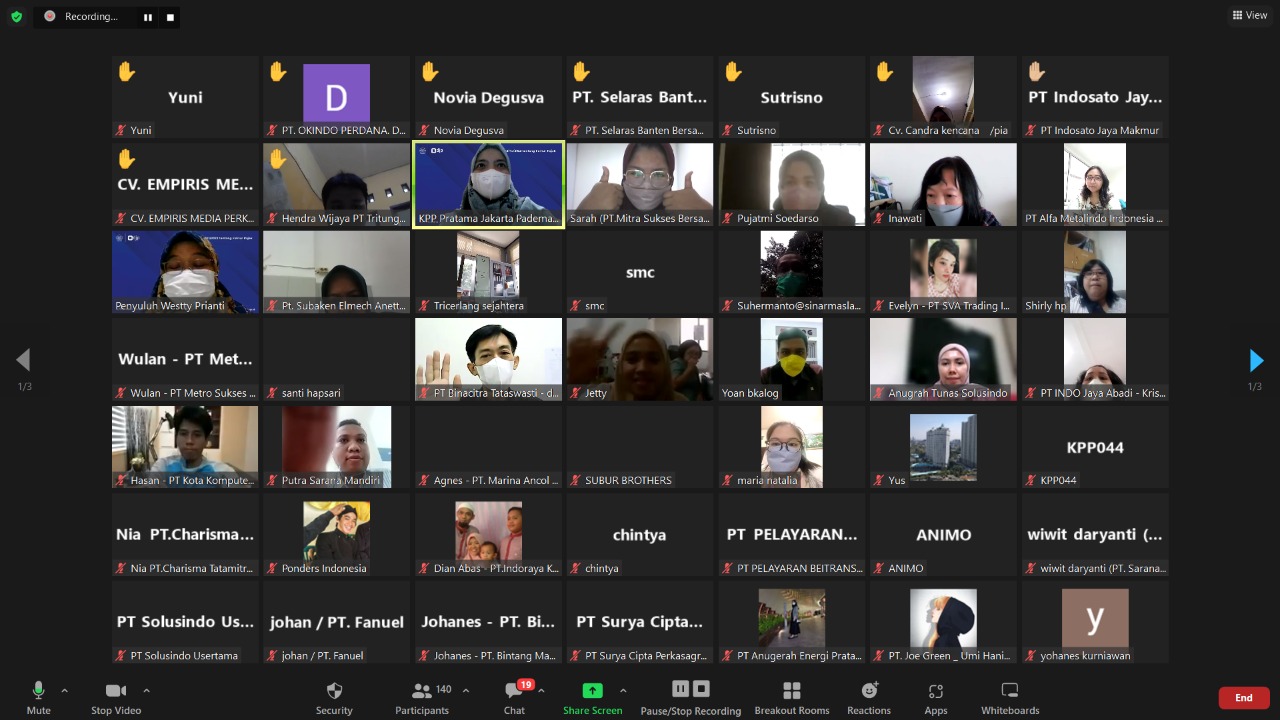Screen dimensions: 1280x720
Task: Open the Chat panel with unread messages
Action: click(x=515, y=691)
